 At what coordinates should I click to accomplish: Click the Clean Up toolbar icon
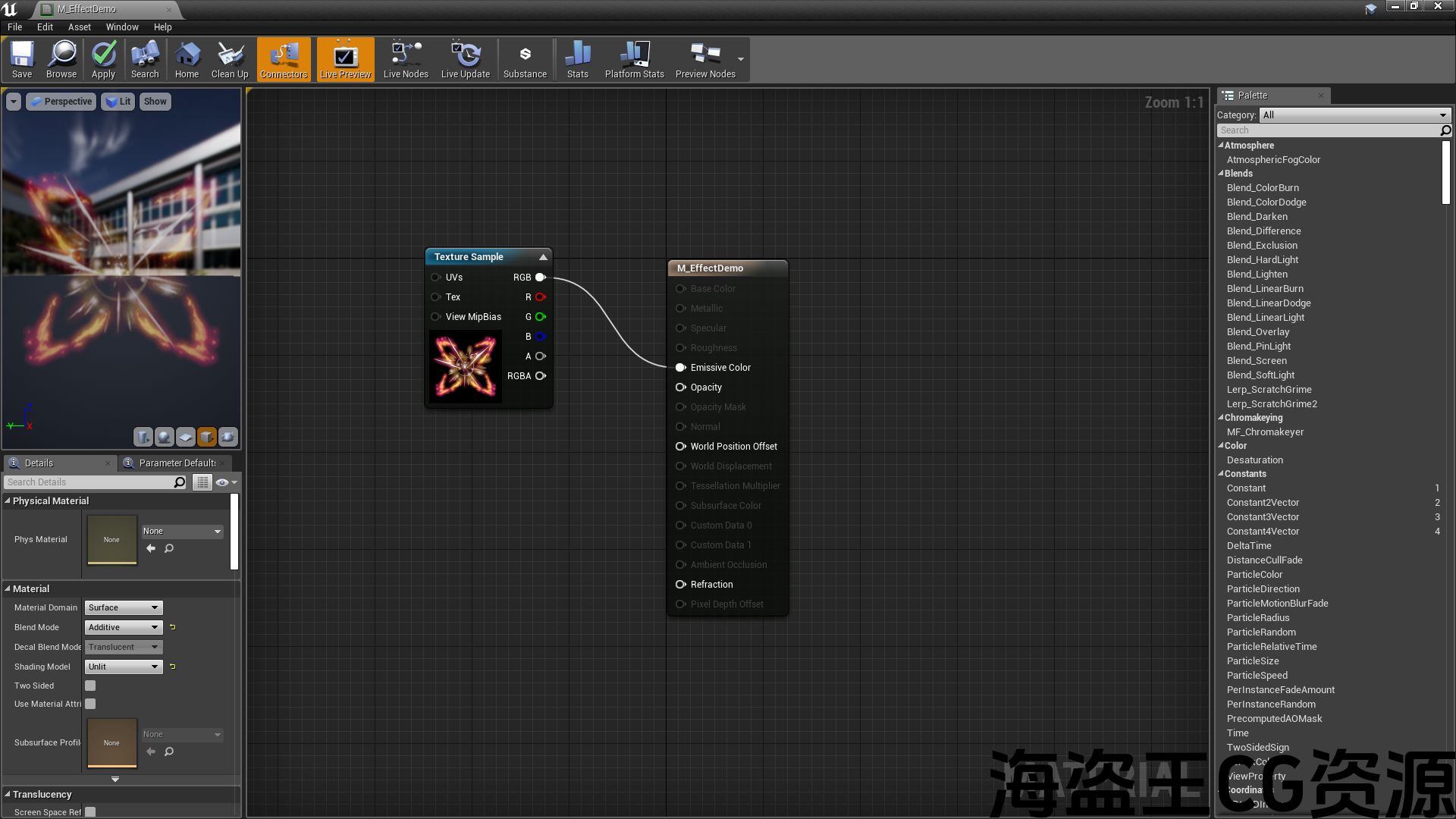coord(230,59)
